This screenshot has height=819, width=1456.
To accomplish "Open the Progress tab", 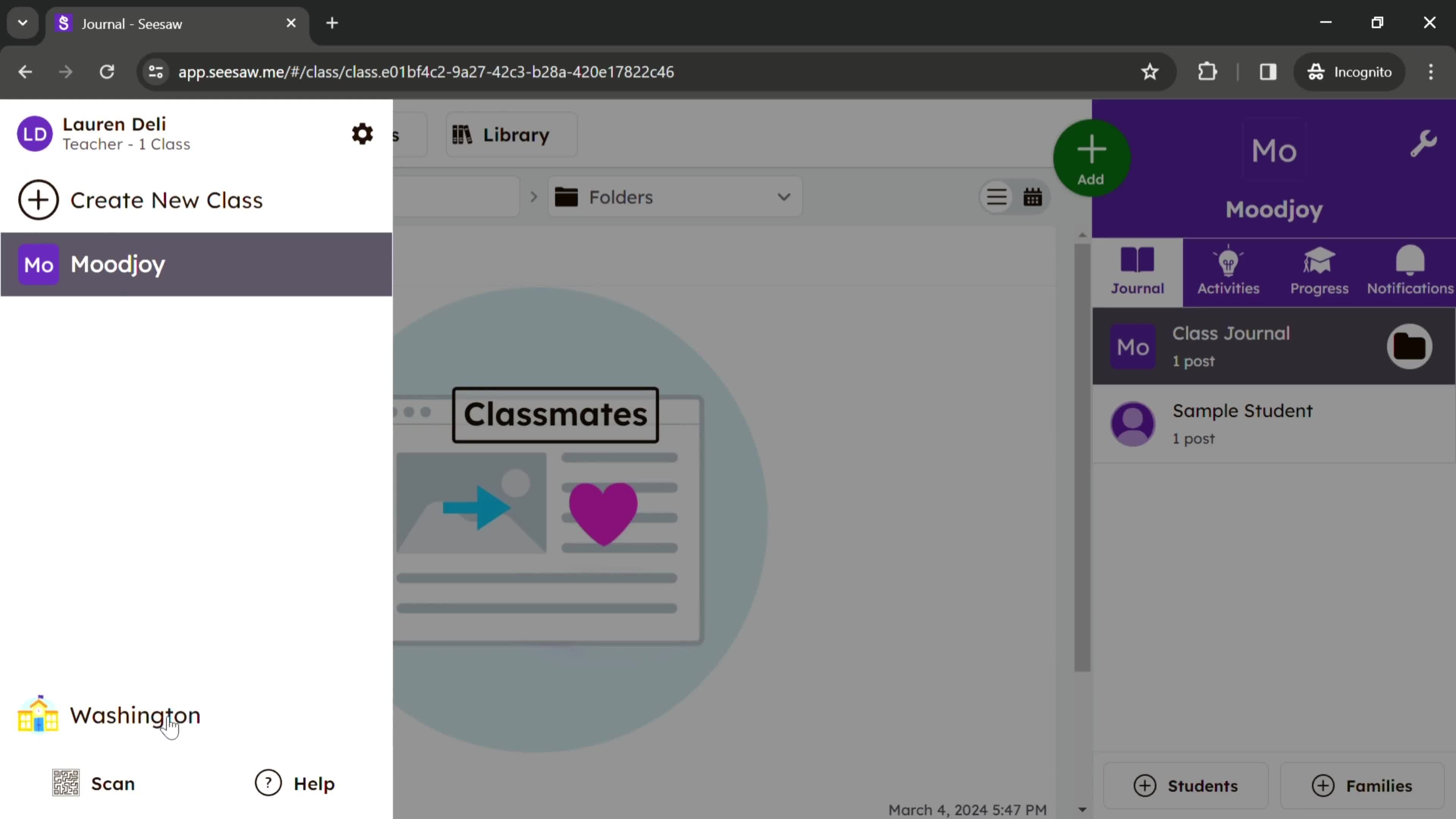I will tap(1320, 270).
